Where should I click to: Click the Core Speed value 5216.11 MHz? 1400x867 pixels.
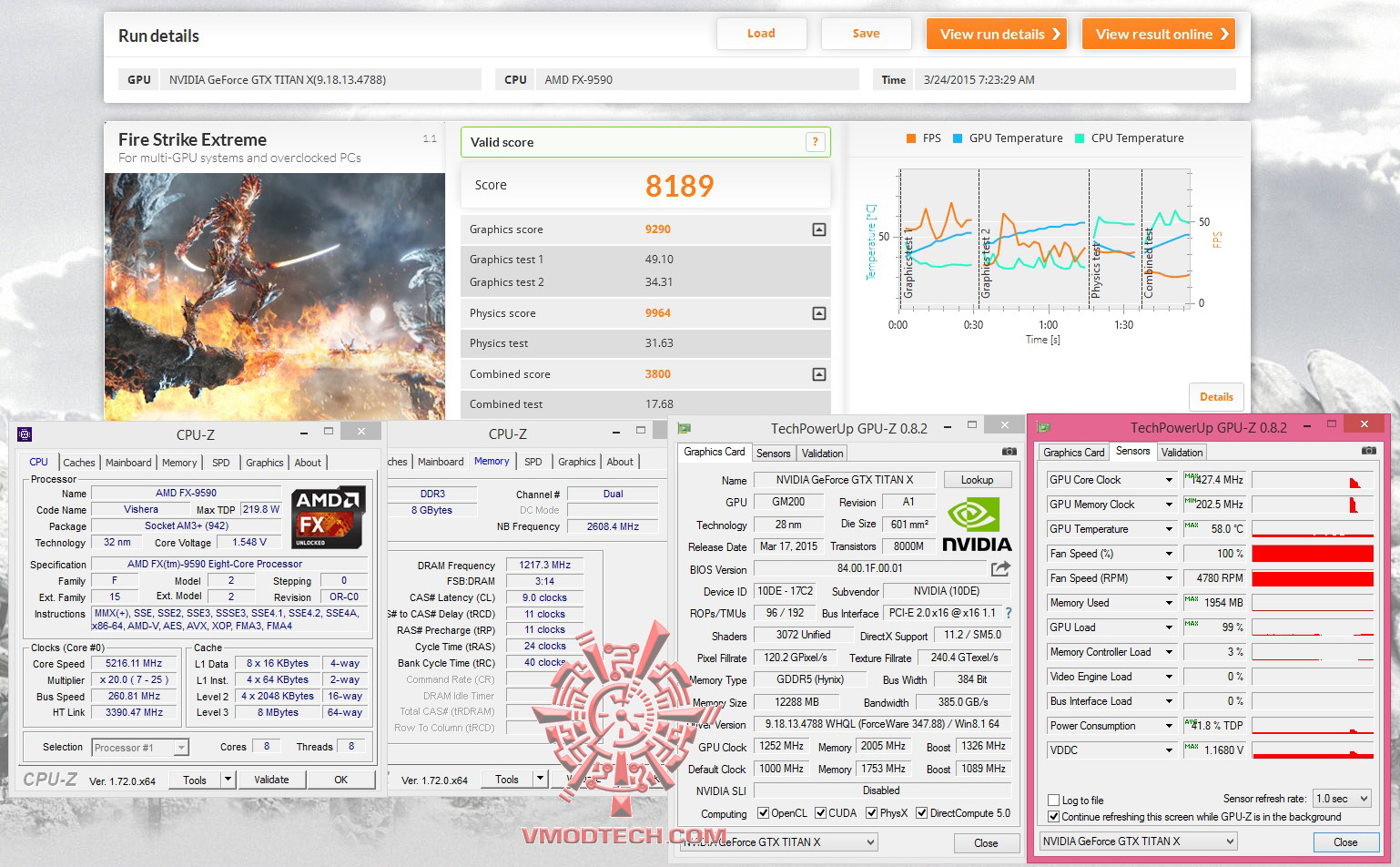(x=134, y=664)
